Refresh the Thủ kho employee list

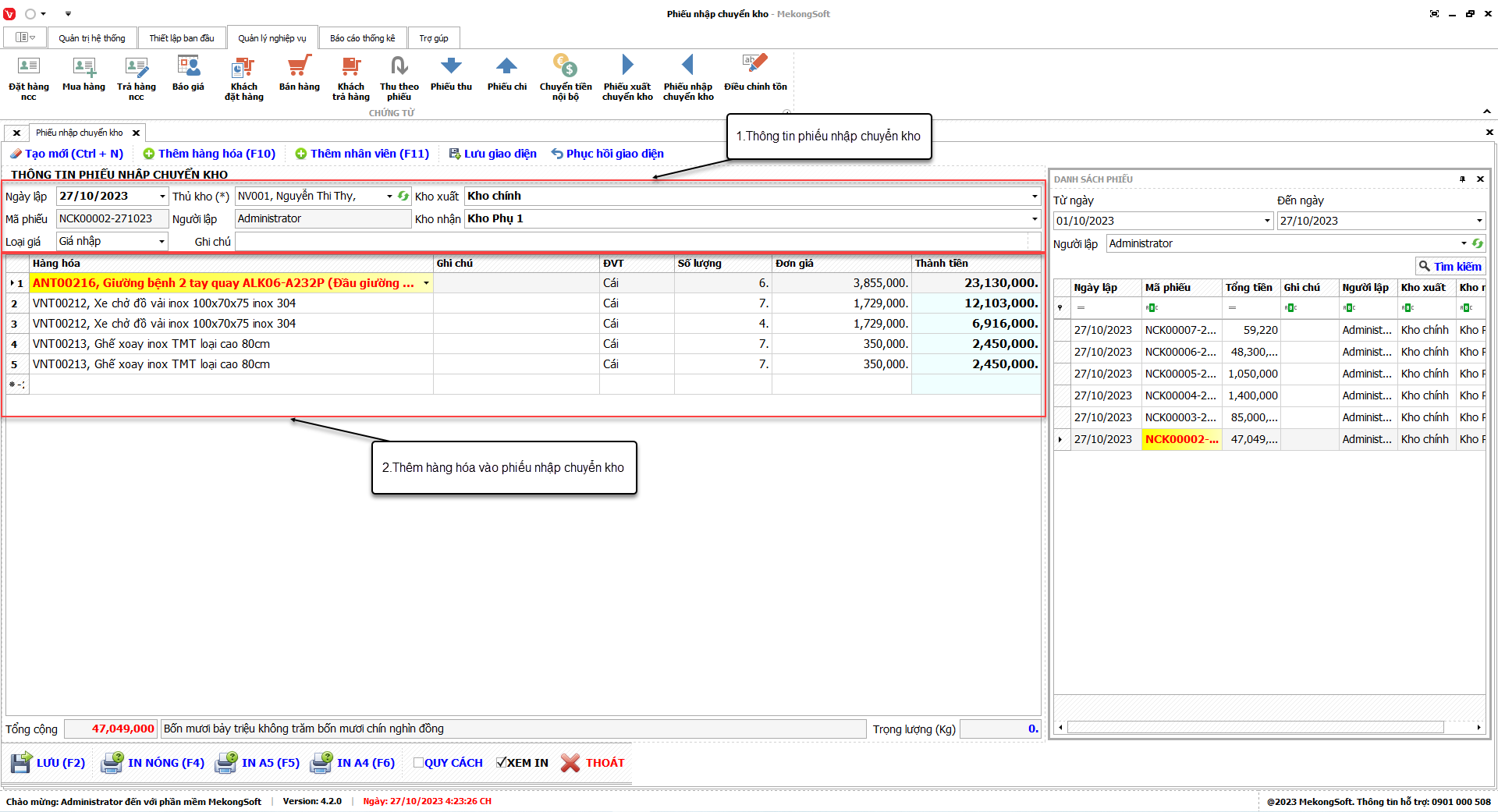(403, 197)
